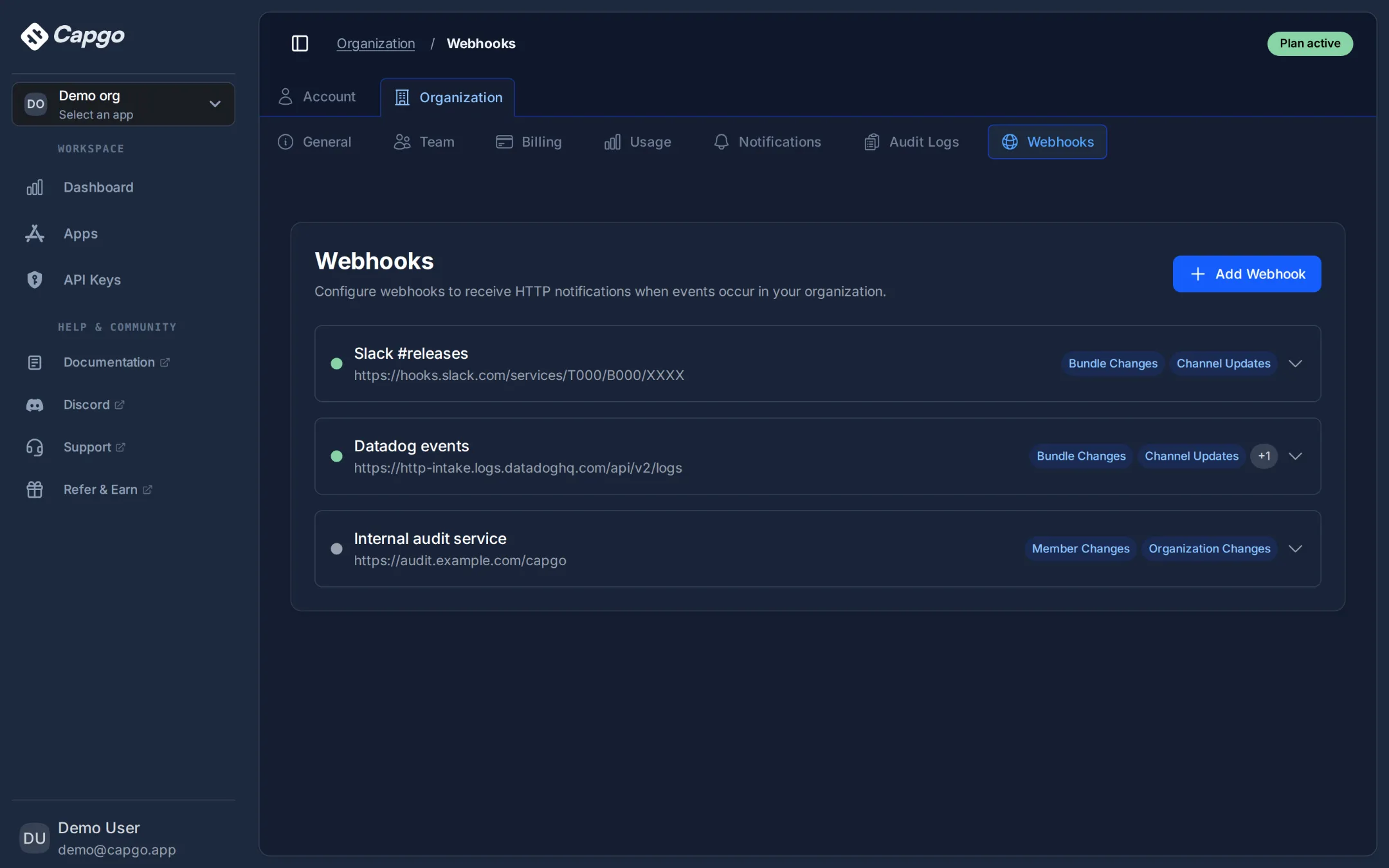Screen dimensions: 1389x868
Task: Click the API Keys shield icon
Action: pyautogui.click(x=35, y=280)
